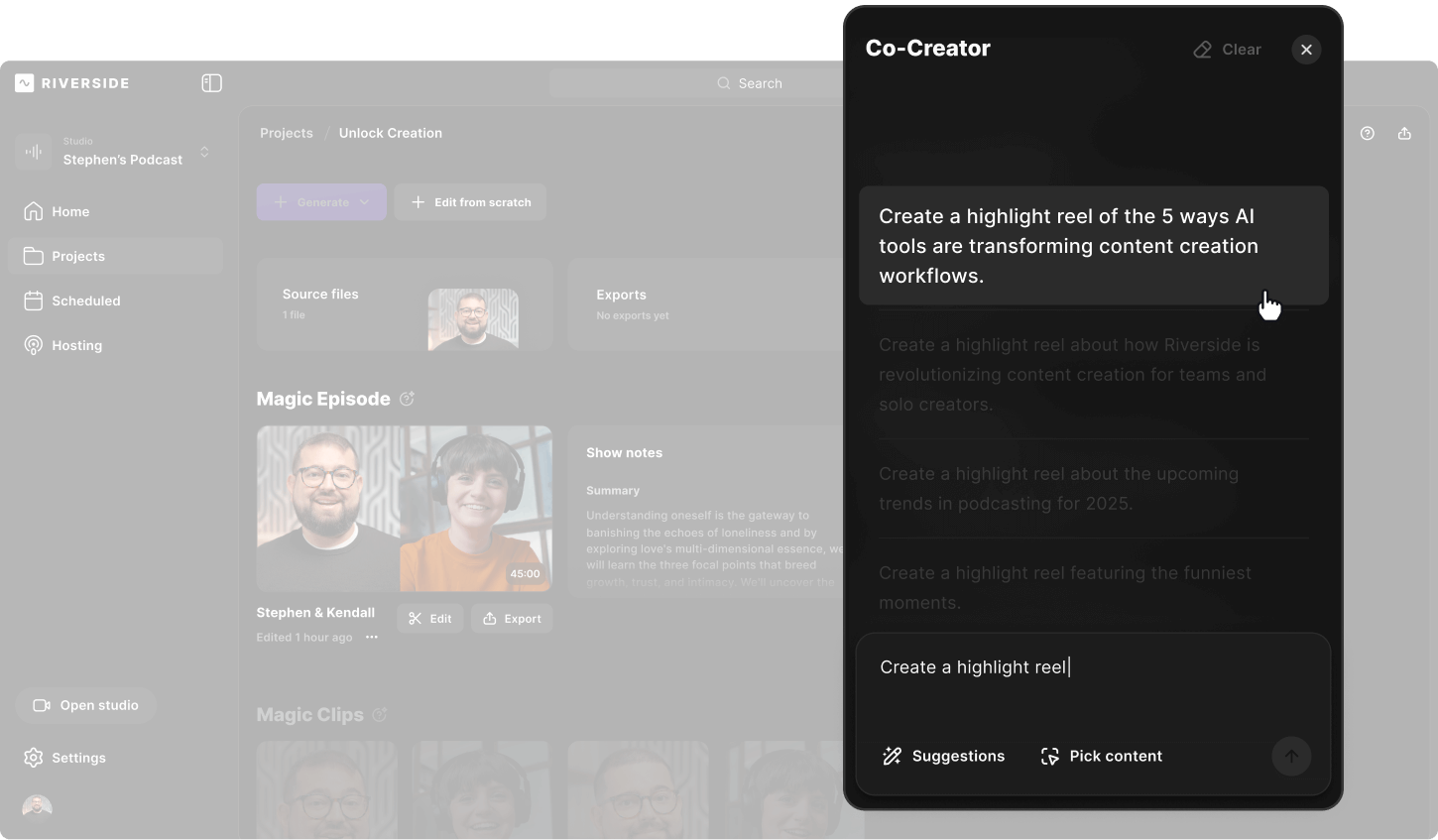Click the Open studio button

tap(85, 705)
